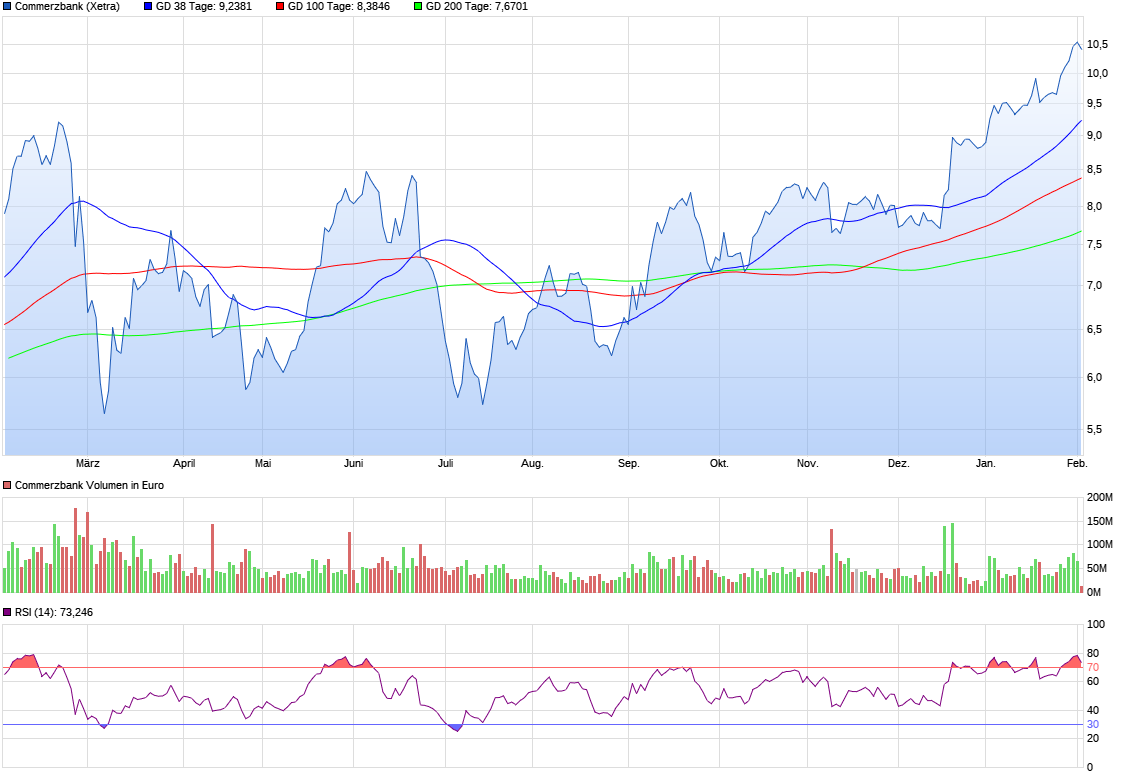Click the 0M volume axis value
1128x779 pixels.
1093,592
